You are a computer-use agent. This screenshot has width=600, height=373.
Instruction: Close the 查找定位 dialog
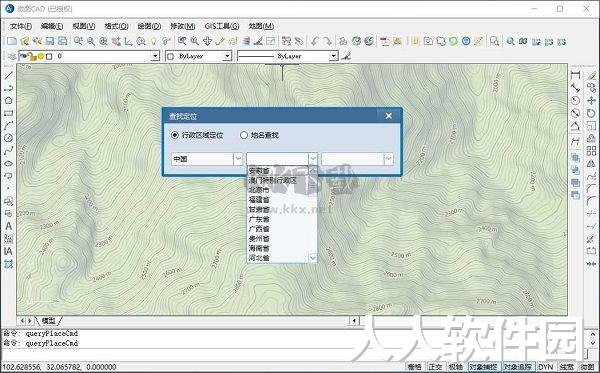[388, 116]
